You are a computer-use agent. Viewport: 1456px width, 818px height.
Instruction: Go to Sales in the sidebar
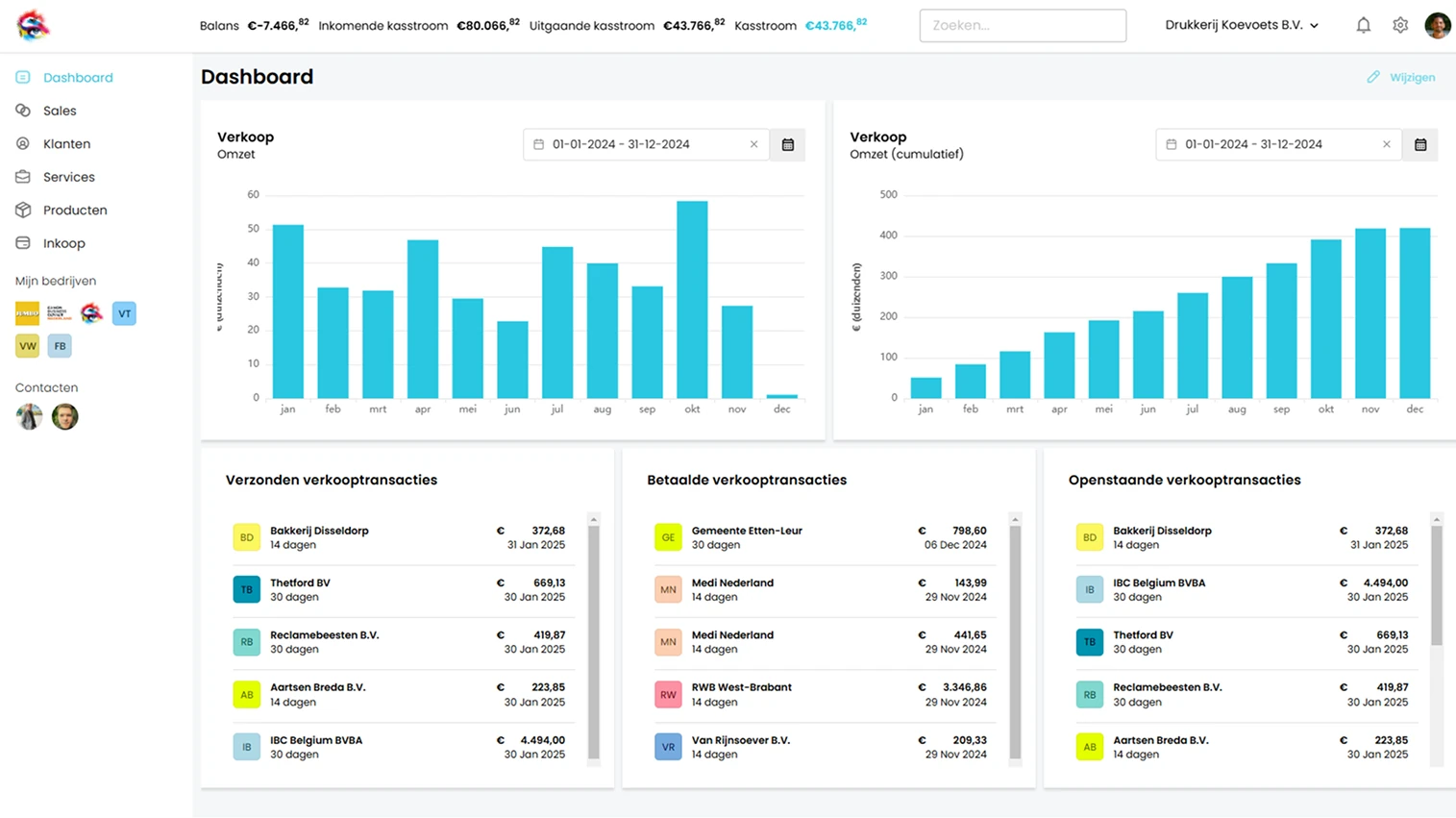[60, 111]
